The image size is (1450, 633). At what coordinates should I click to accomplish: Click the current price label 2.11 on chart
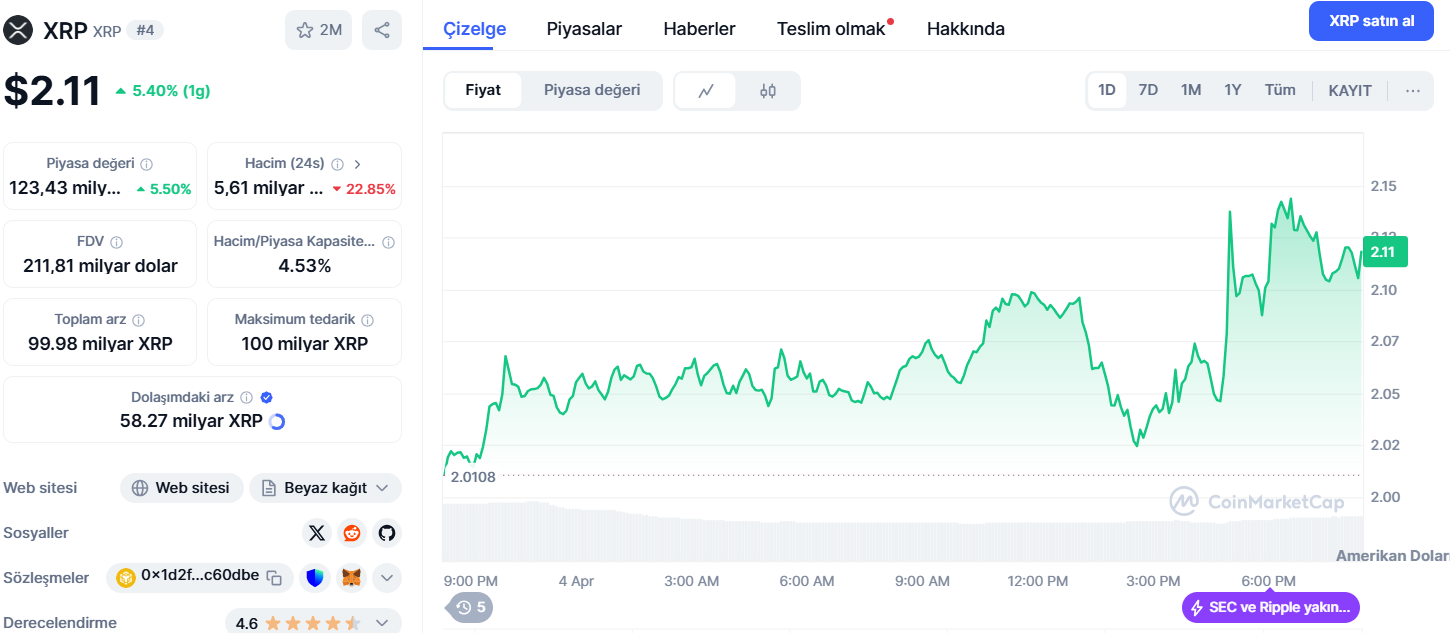click(x=1384, y=252)
